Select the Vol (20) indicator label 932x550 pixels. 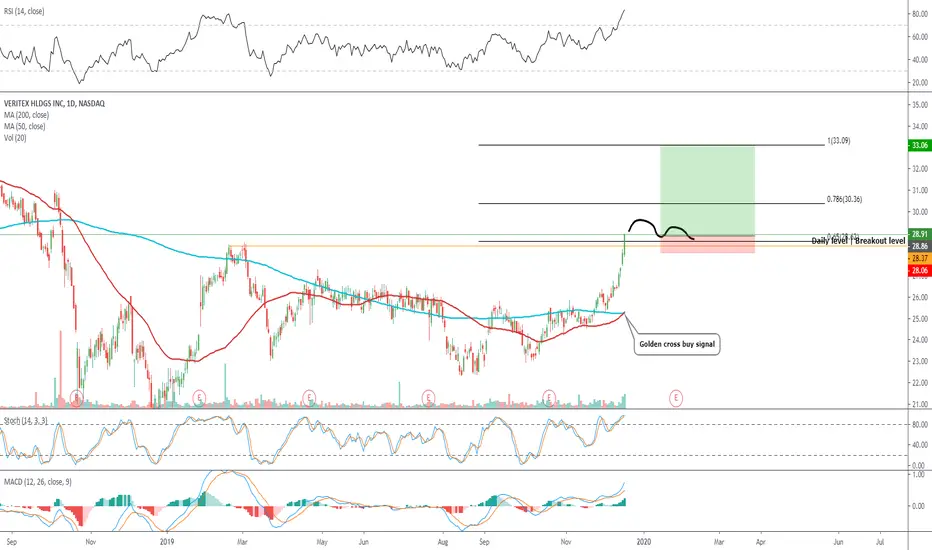(x=15, y=137)
